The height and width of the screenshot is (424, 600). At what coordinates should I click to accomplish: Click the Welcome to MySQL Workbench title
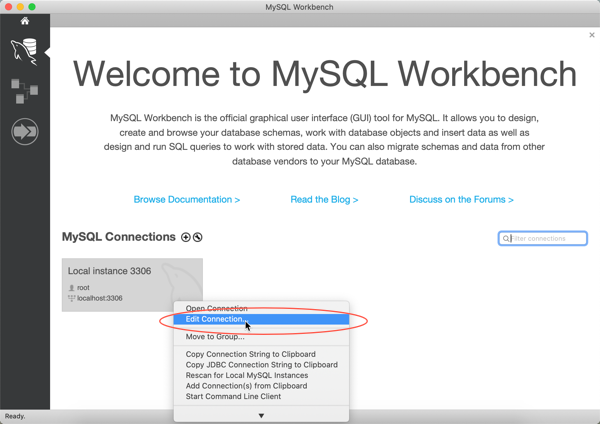coord(324,74)
